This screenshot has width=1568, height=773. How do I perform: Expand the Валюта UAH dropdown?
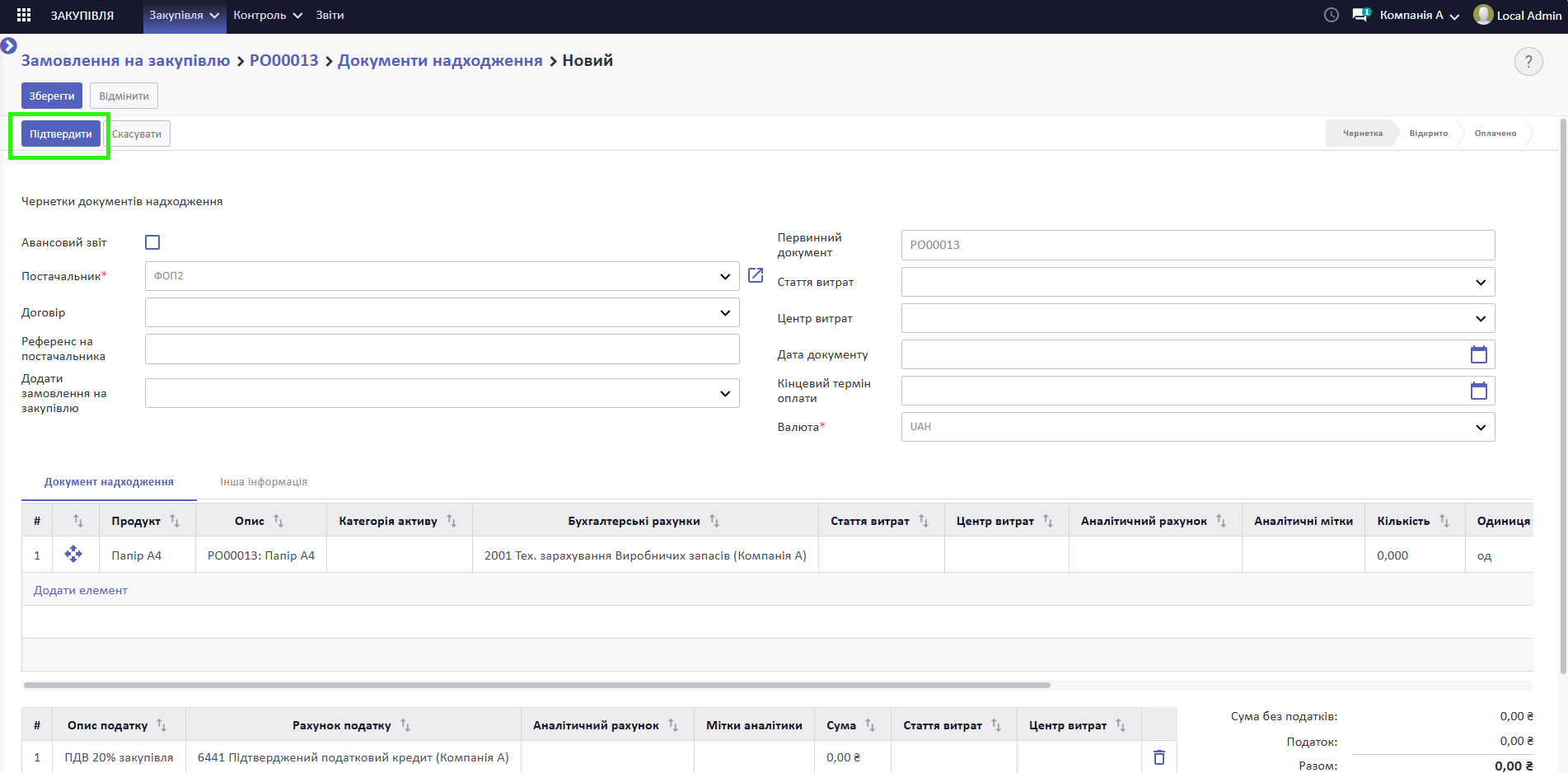pos(1481,427)
